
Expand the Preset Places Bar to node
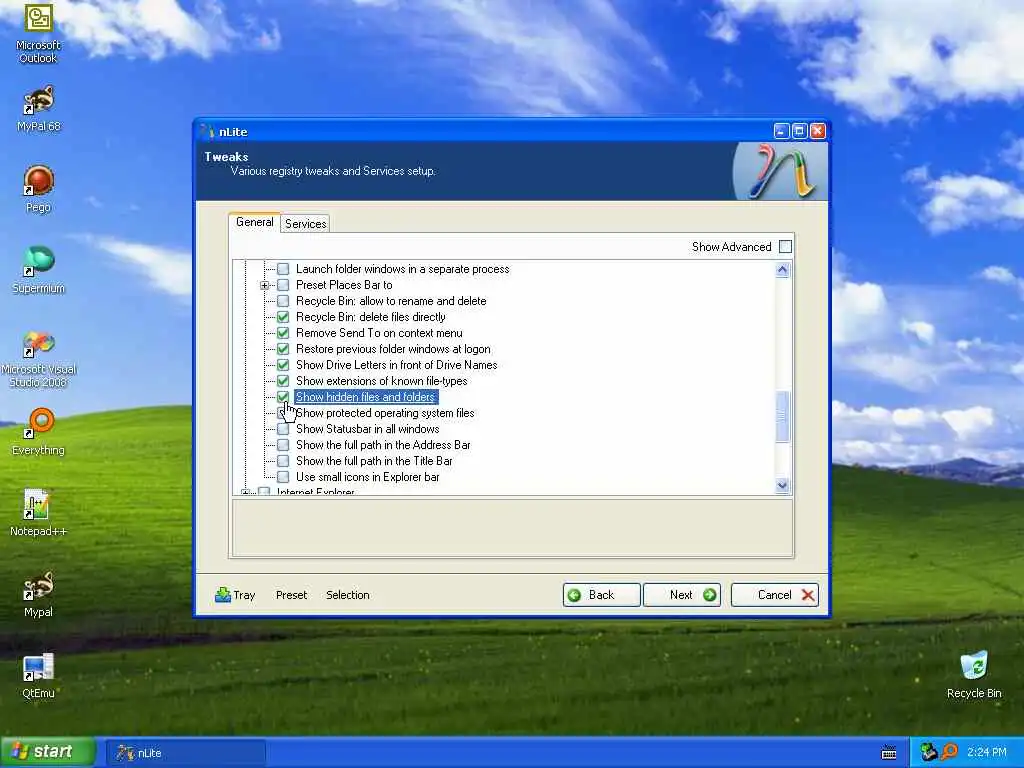click(x=264, y=285)
